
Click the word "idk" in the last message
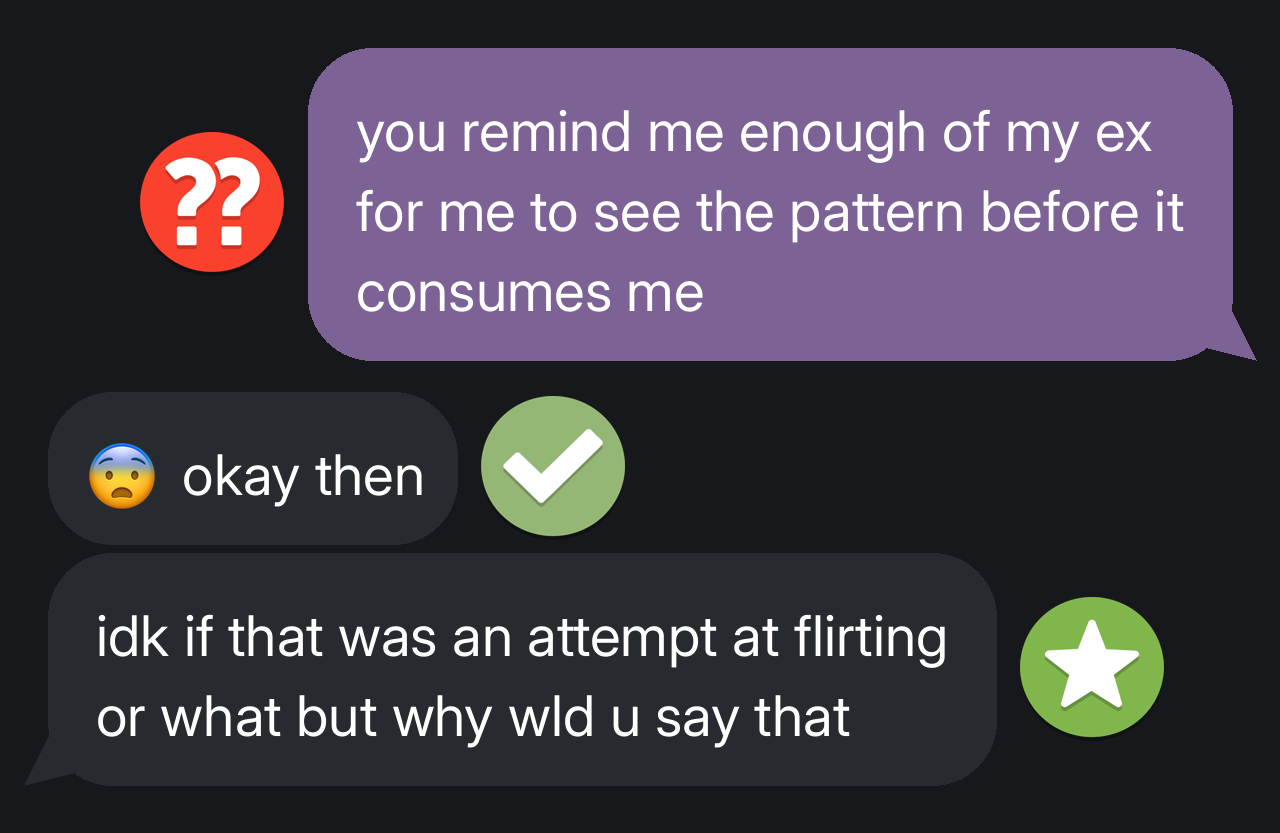131,639
